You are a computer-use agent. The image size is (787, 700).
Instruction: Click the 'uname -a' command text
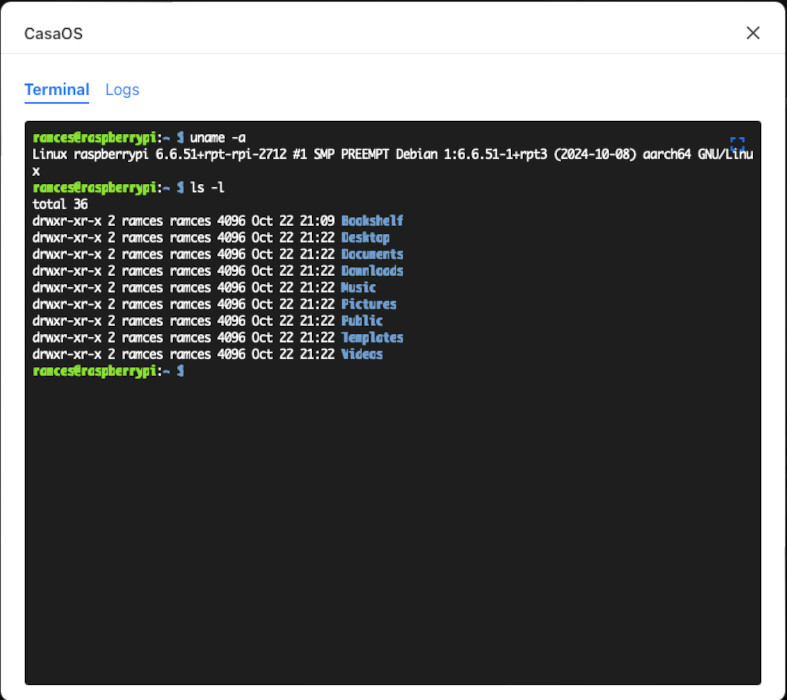tap(218, 137)
